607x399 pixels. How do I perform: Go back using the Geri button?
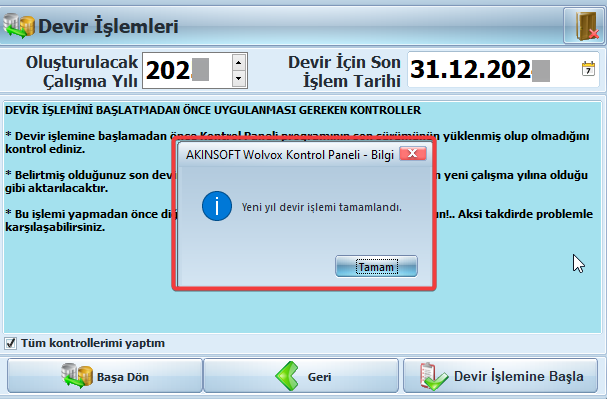pyautogui.click(x=301, y=376)
